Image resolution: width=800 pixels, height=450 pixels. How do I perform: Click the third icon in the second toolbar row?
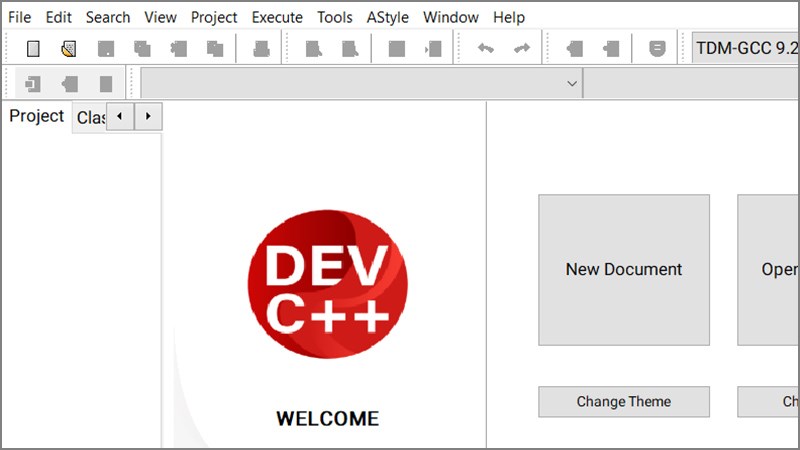[x=106, y=84]
